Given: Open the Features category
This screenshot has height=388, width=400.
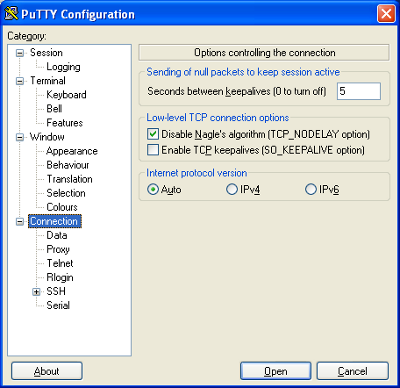Looking at the screenshot, I should [65, 123].
